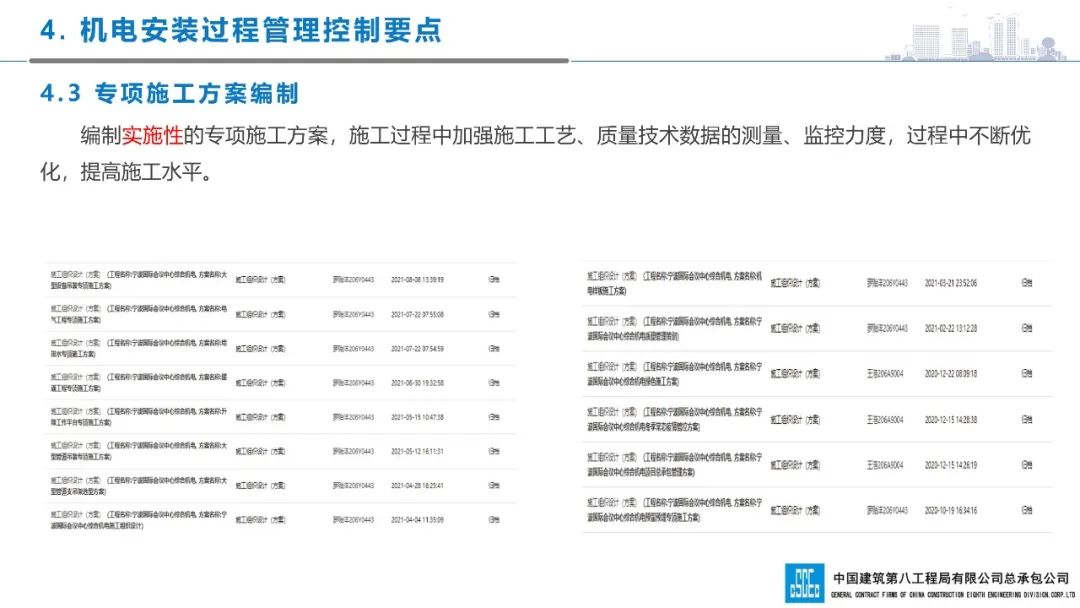Open plan title in 2021-08-08 row
The height and width of the screenshot is (608, 1080).
click(138, 280)
